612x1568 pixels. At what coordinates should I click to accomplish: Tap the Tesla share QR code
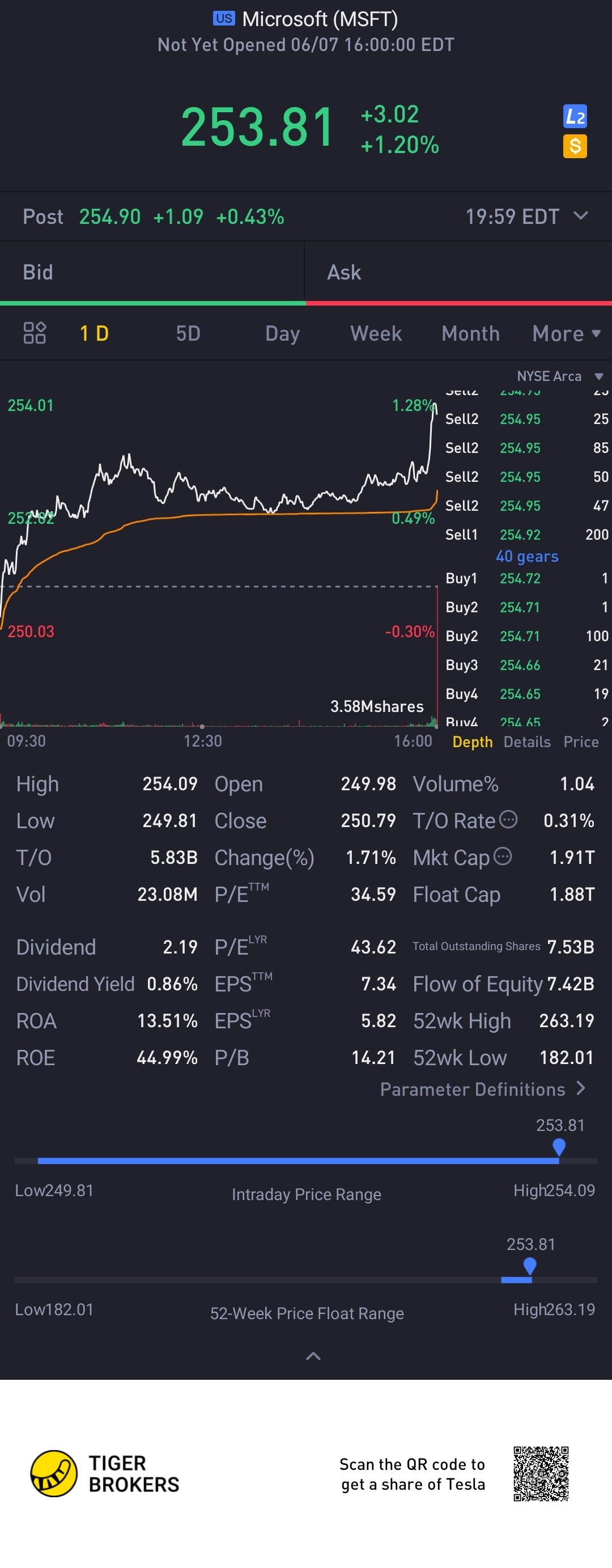(540, 1474)
